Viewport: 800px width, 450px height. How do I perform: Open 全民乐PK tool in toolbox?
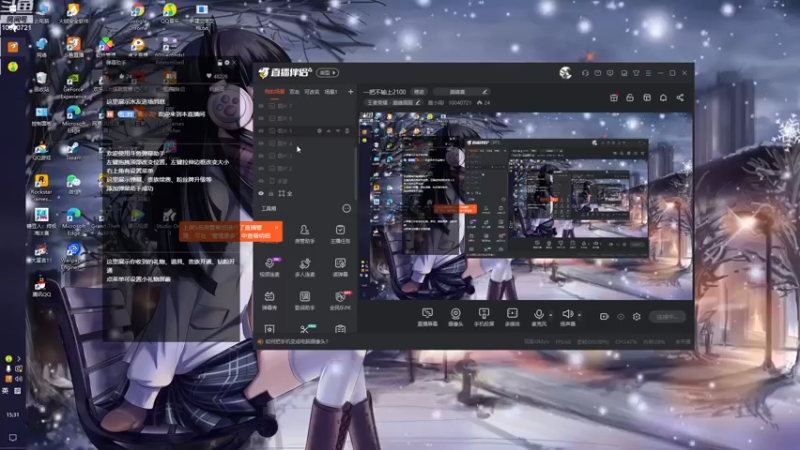(x=340, y=301)
